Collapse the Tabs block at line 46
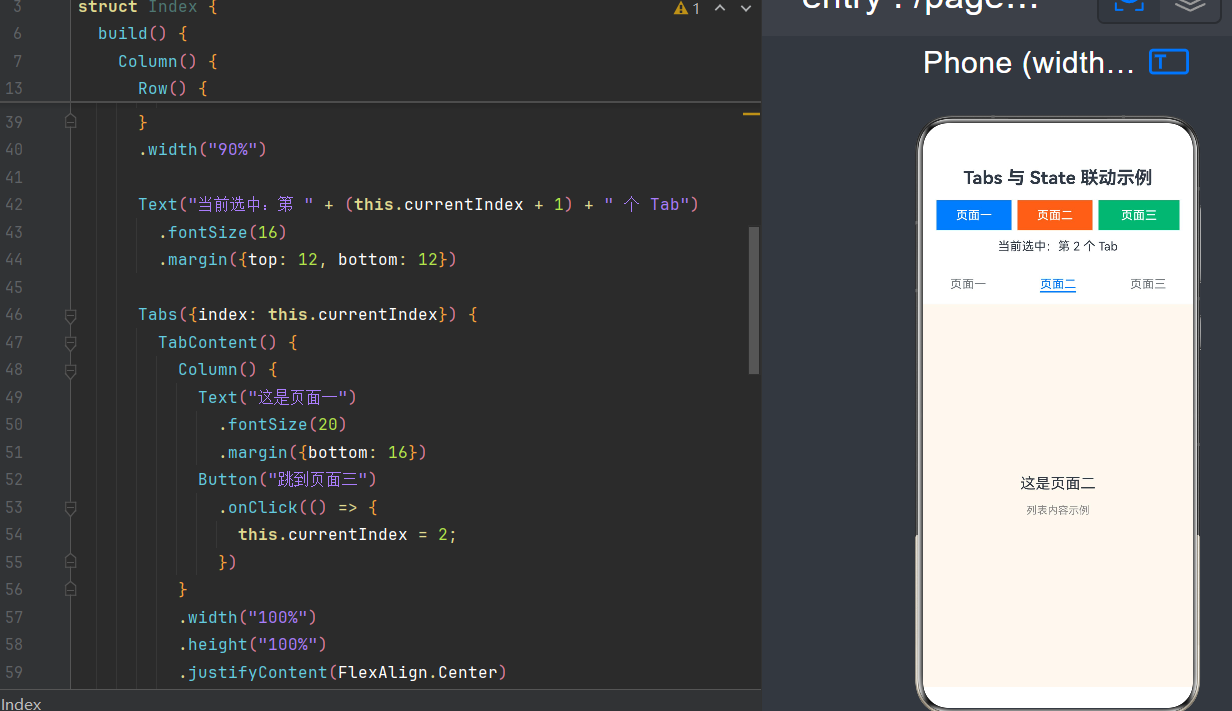The width and height of the screenshot is (1232, 711). [70, 315]
